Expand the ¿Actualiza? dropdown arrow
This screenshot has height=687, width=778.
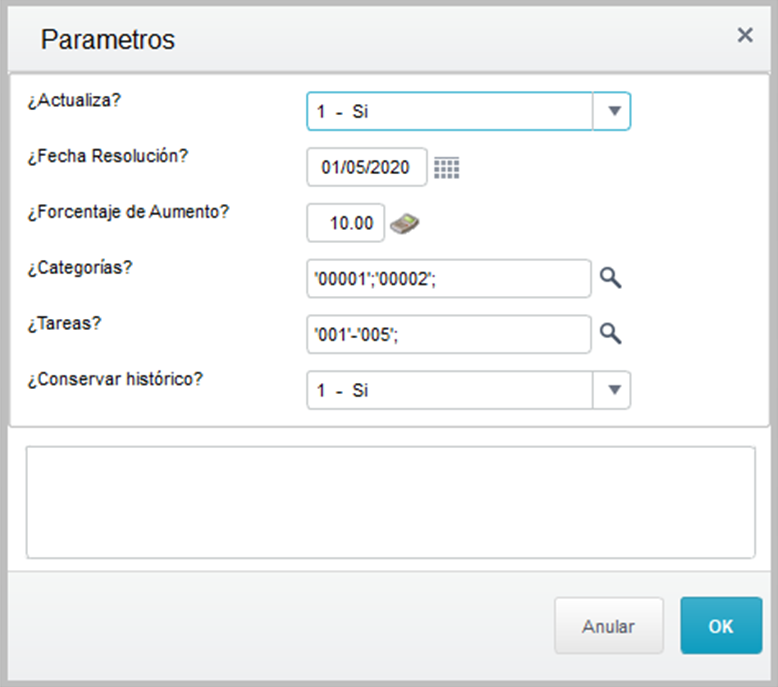[x=613, y=112]
